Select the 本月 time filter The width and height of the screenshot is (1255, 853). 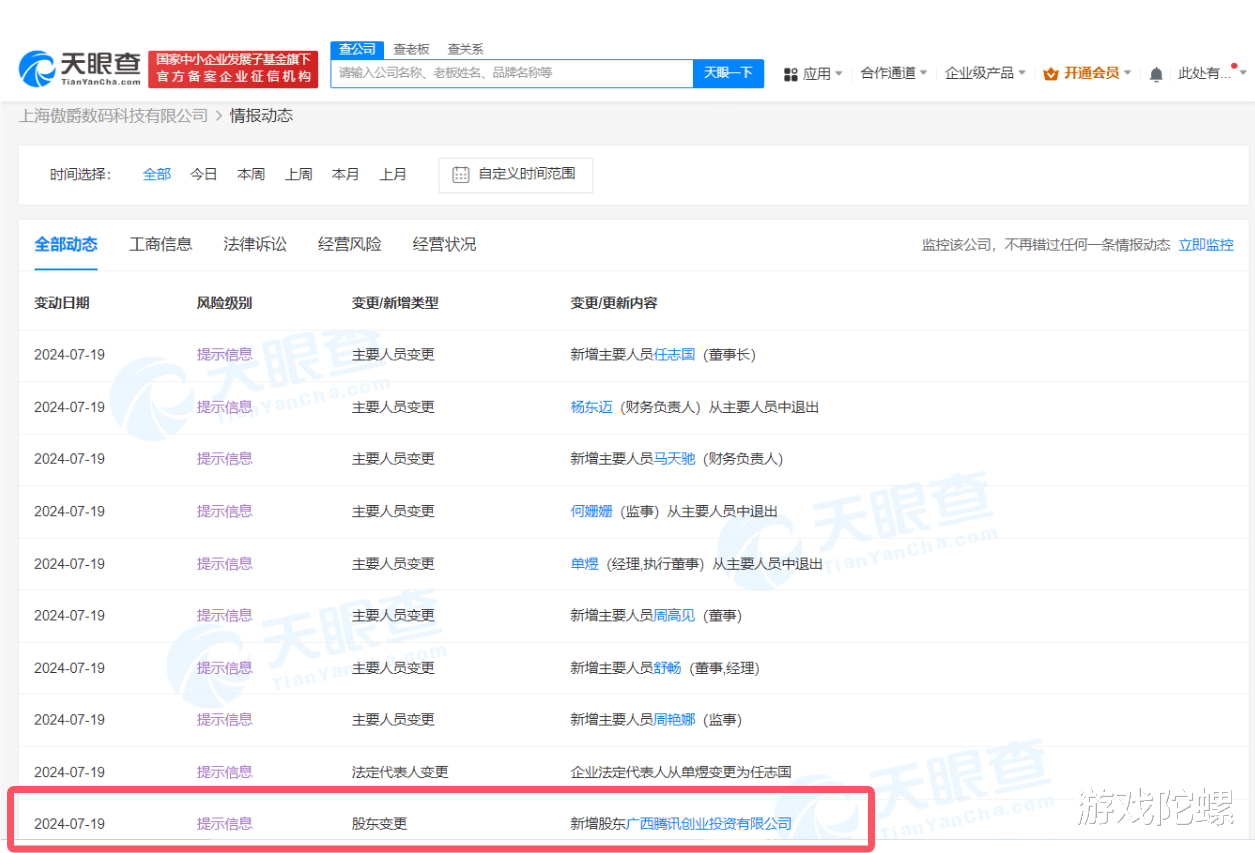point(345,174)
